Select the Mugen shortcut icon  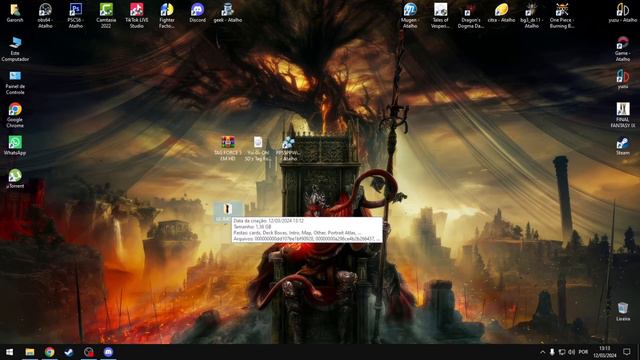(410, 16)
